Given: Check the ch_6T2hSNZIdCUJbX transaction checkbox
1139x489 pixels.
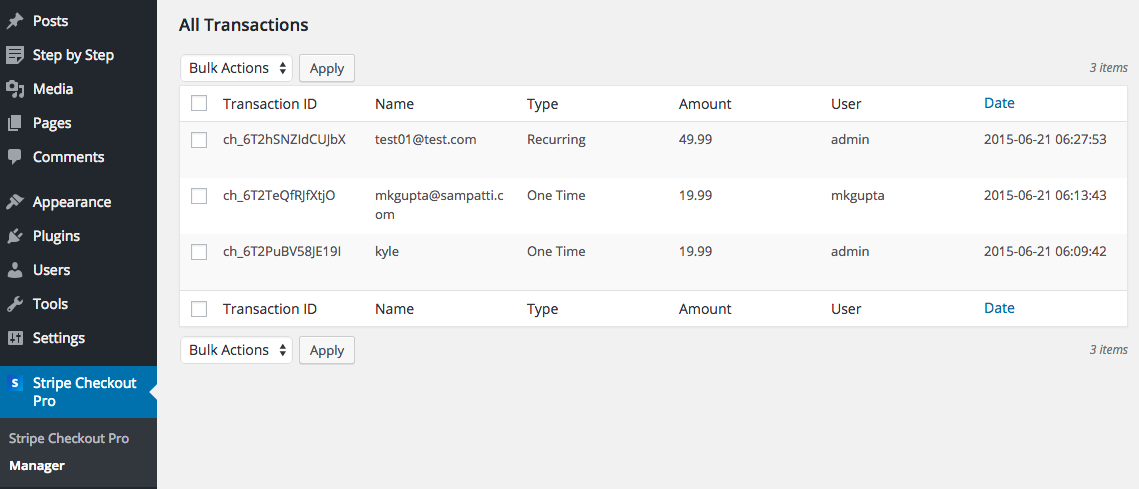Looking at the screenshot, I should click(x=199, y=140).
